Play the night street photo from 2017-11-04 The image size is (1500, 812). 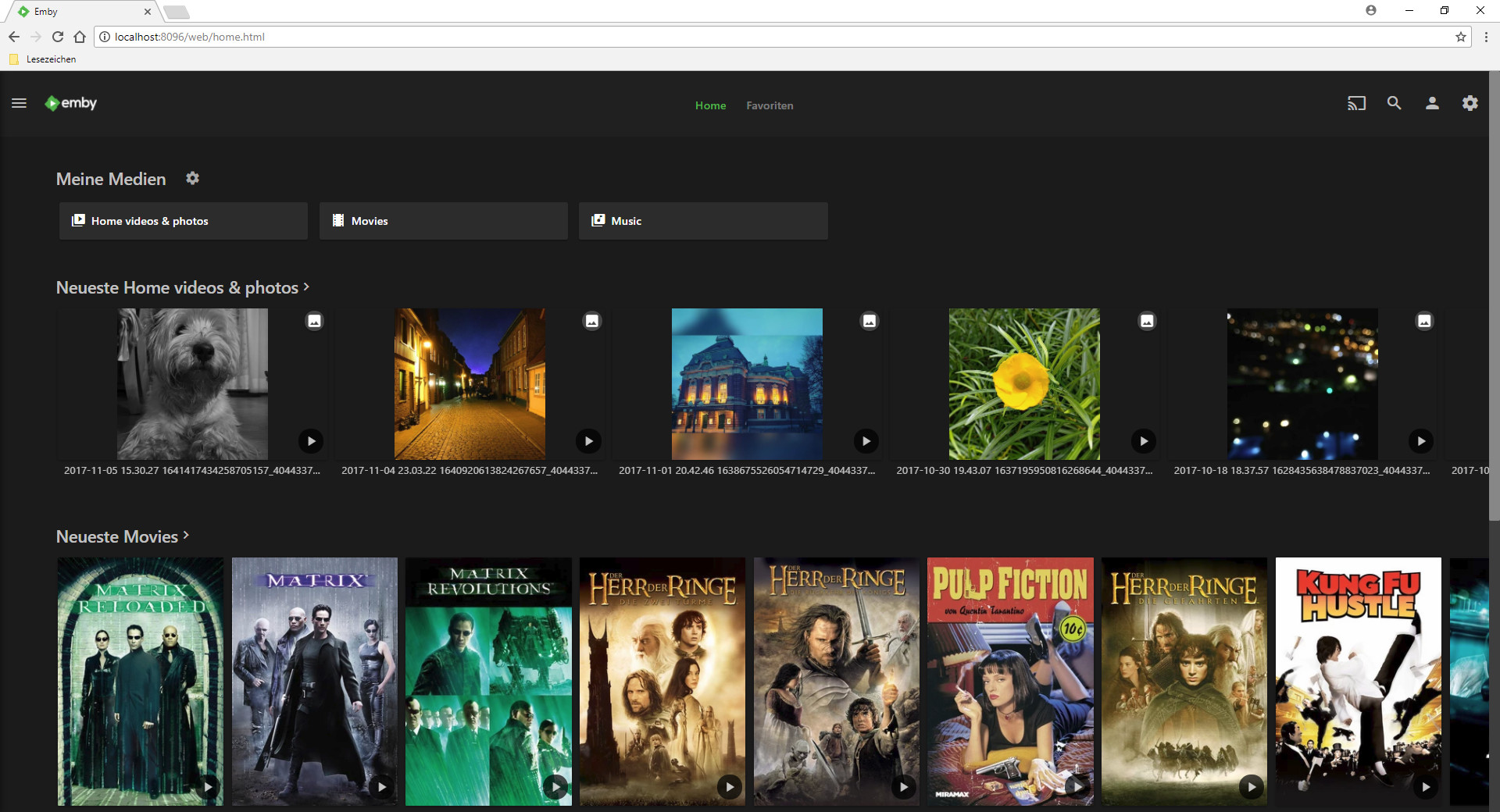pyautogui.click(x=588, y=441)
